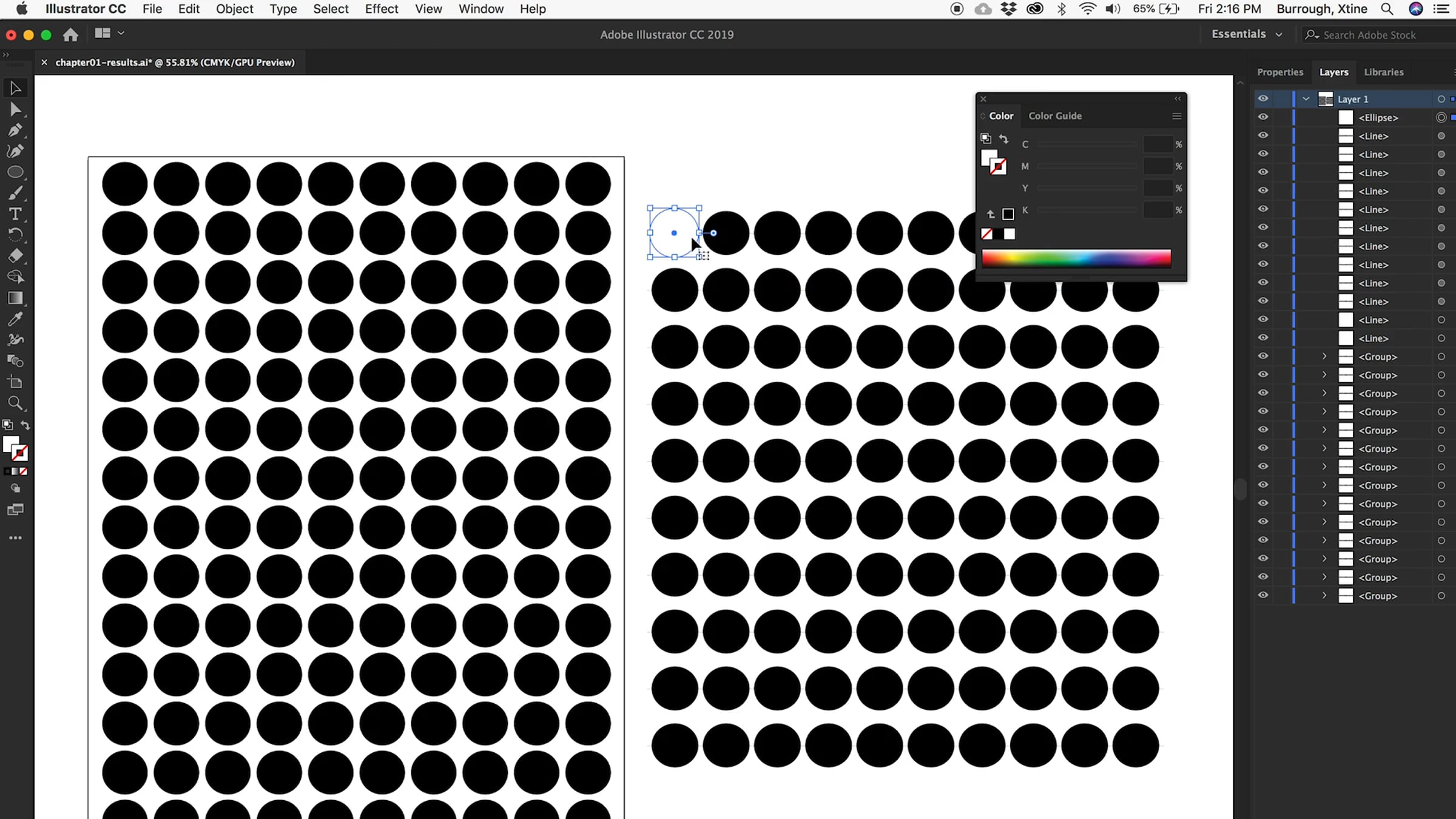
Task: Hide the first Group sublayer
Action: (1263, 356)
